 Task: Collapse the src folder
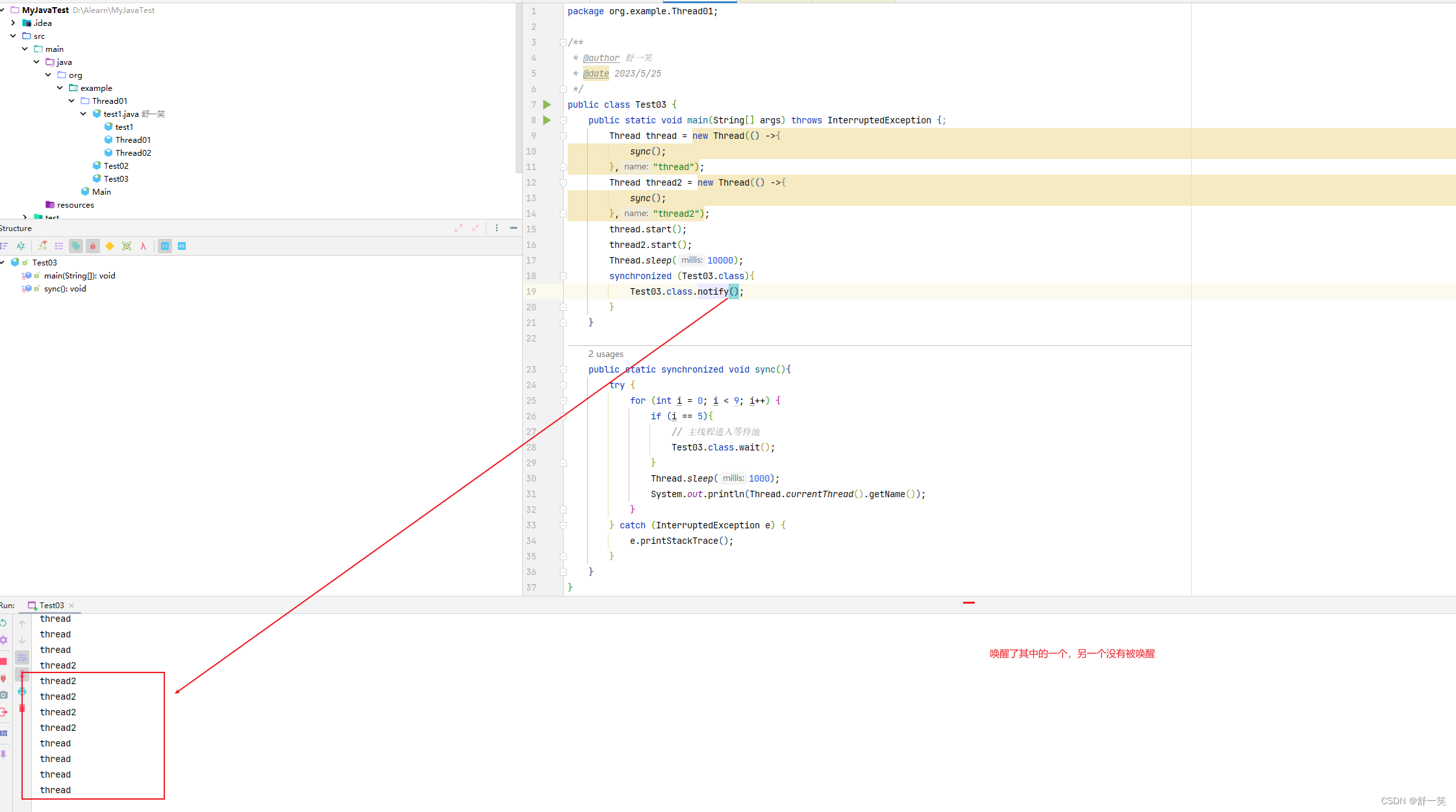point(13,36)
